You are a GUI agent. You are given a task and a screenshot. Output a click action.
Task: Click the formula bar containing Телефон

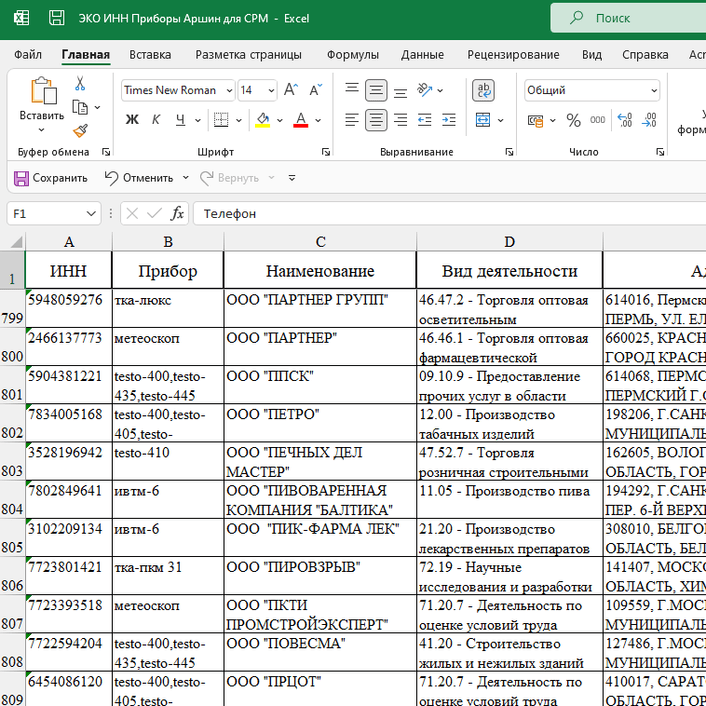coord(449,213)
